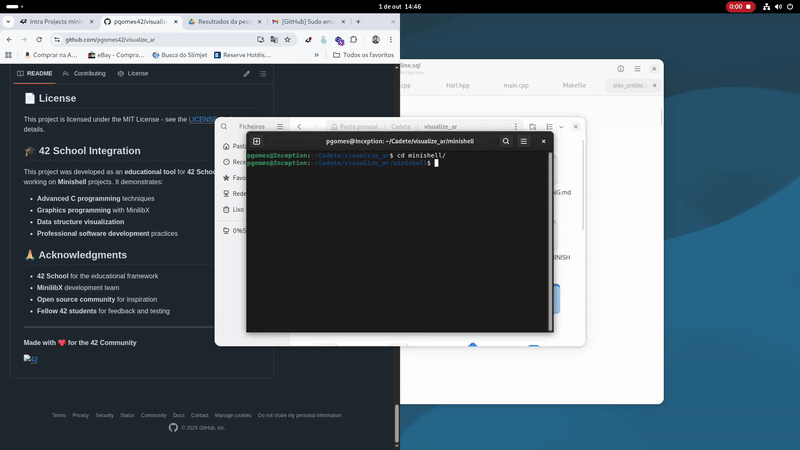Click the terminal vertical scrollbar

pyautogui.click(x=550, y=240)
